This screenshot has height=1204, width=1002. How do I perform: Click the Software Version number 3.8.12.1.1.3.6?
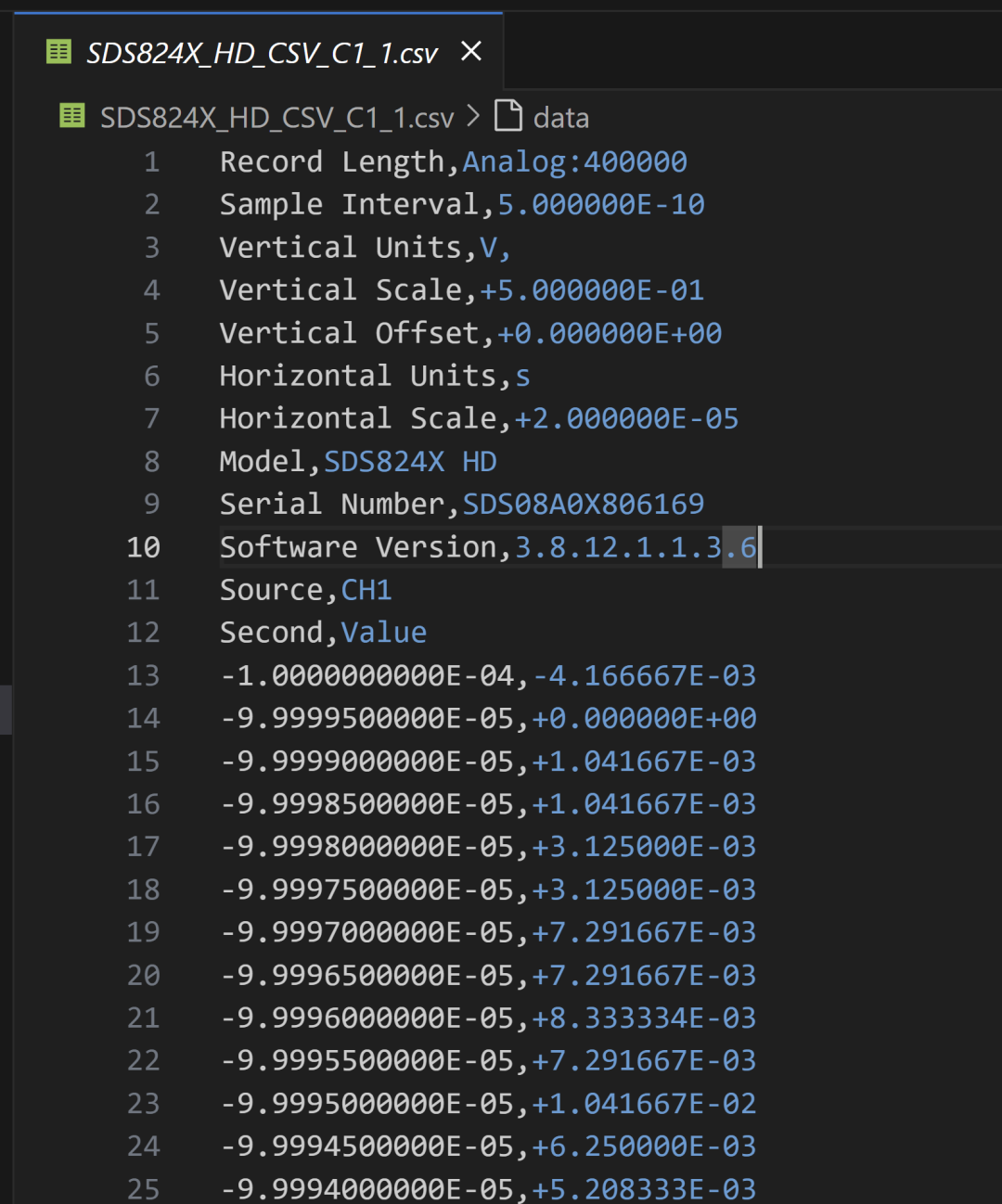pos(635,547)
